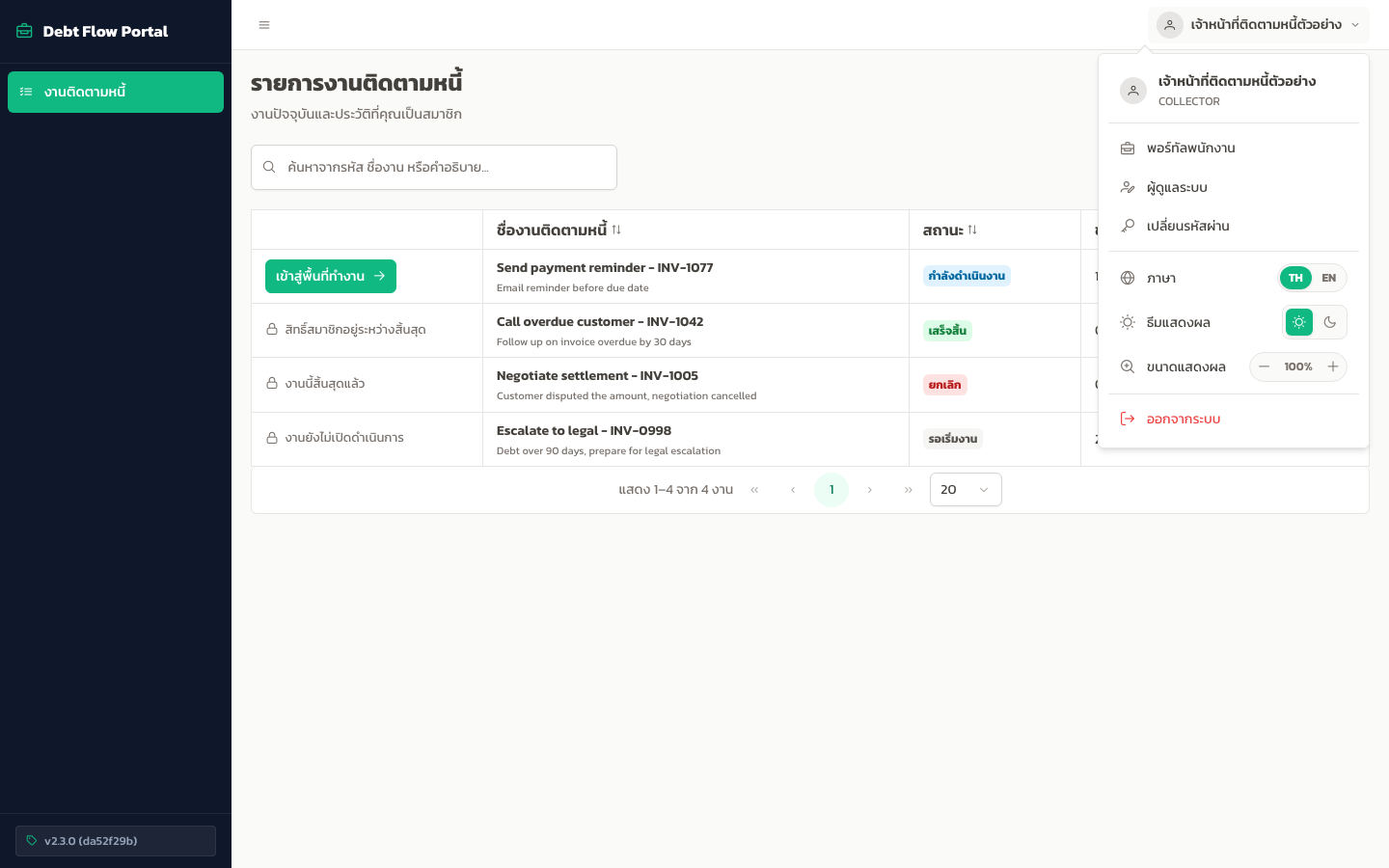Click the Call overdue customer - INV-1042 row title
Screen dimensions: 1389x868
click(600, 321)
